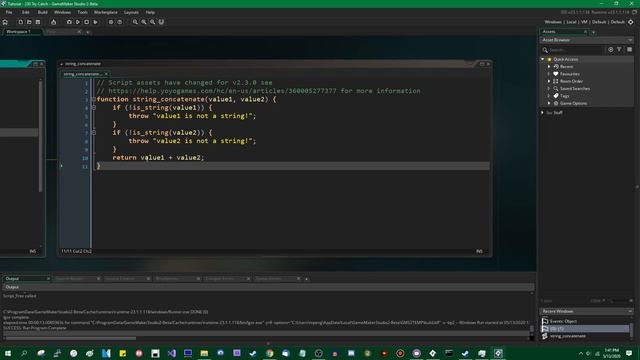This screenshot has width=640, height=360.
Task: Open the Build menu
Action: [x=42, y=12]
